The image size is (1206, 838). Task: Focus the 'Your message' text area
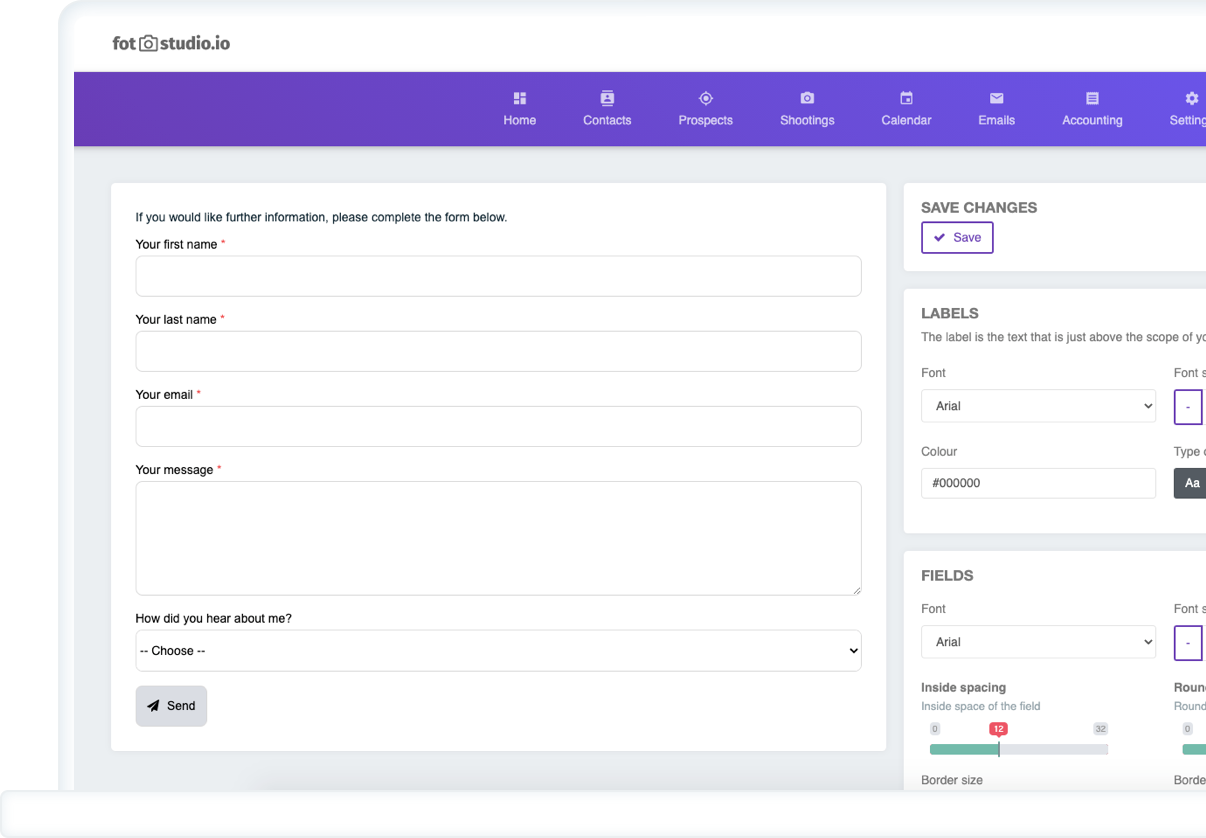[498, 538]
